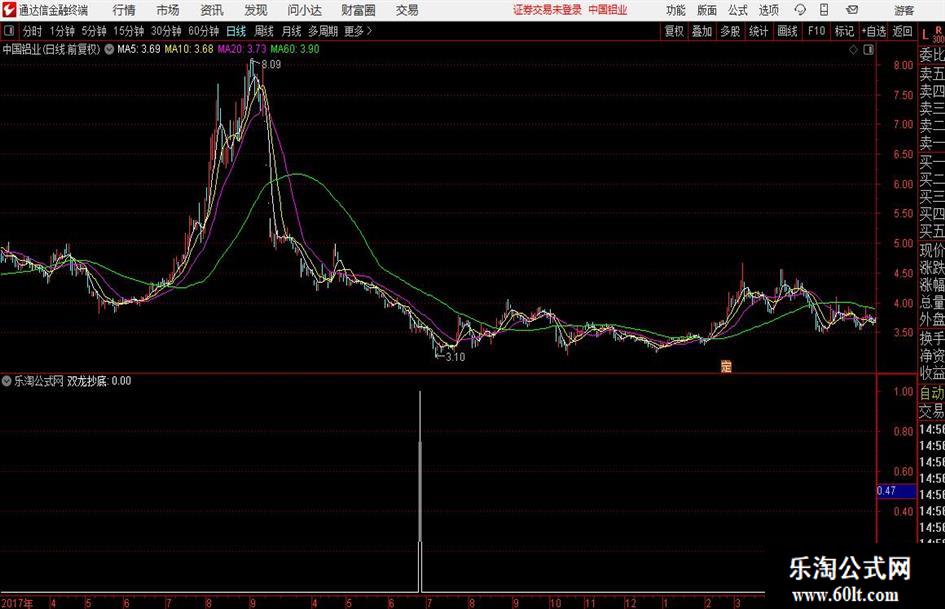Click the MA10: 3.68 indicator value
This screenshot has width=945, height=609.
(x=189, y=49)
